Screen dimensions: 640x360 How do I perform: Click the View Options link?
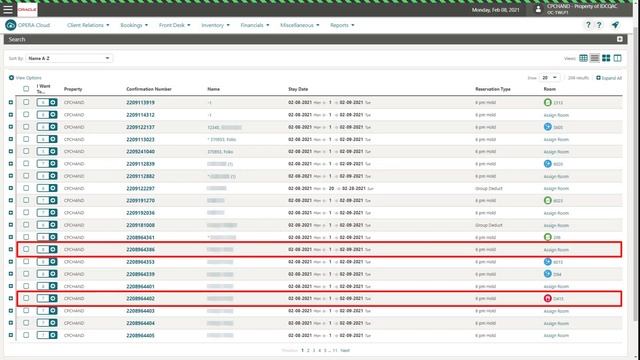(29, 78)
